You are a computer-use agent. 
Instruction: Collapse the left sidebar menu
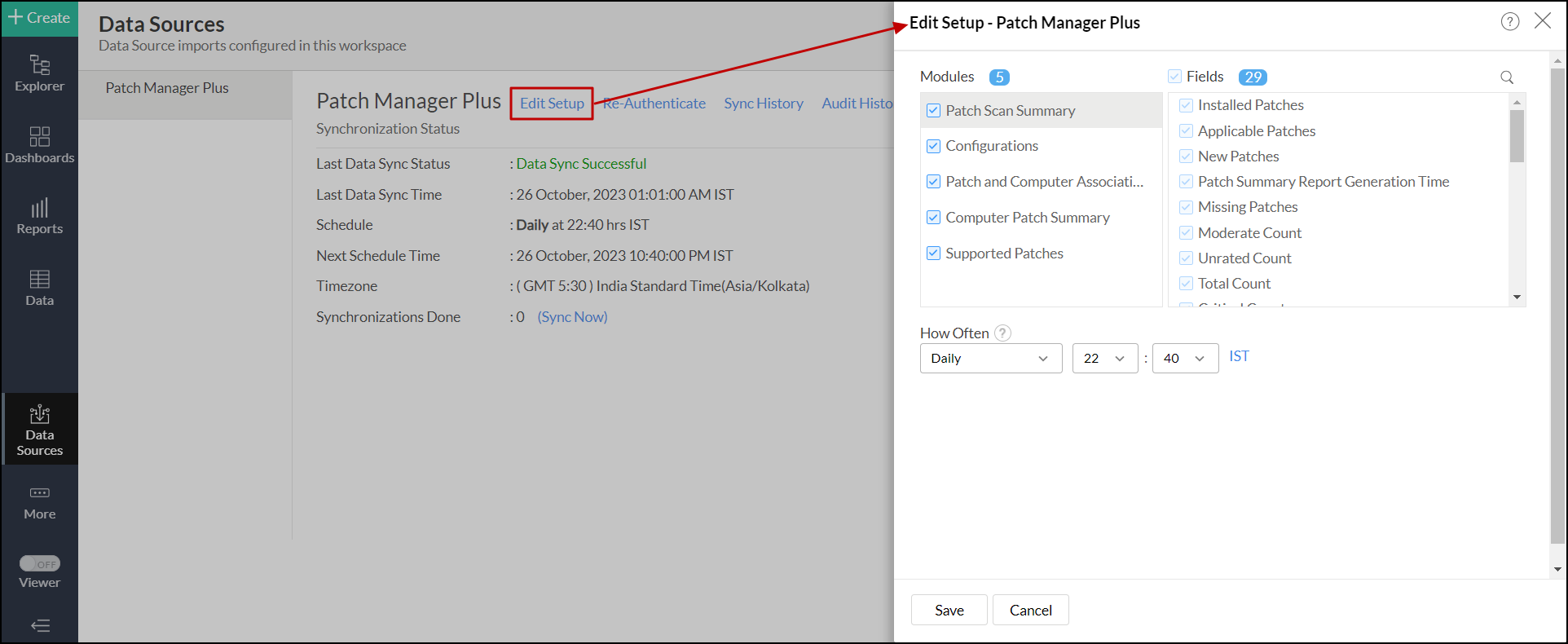pos(40,625)
